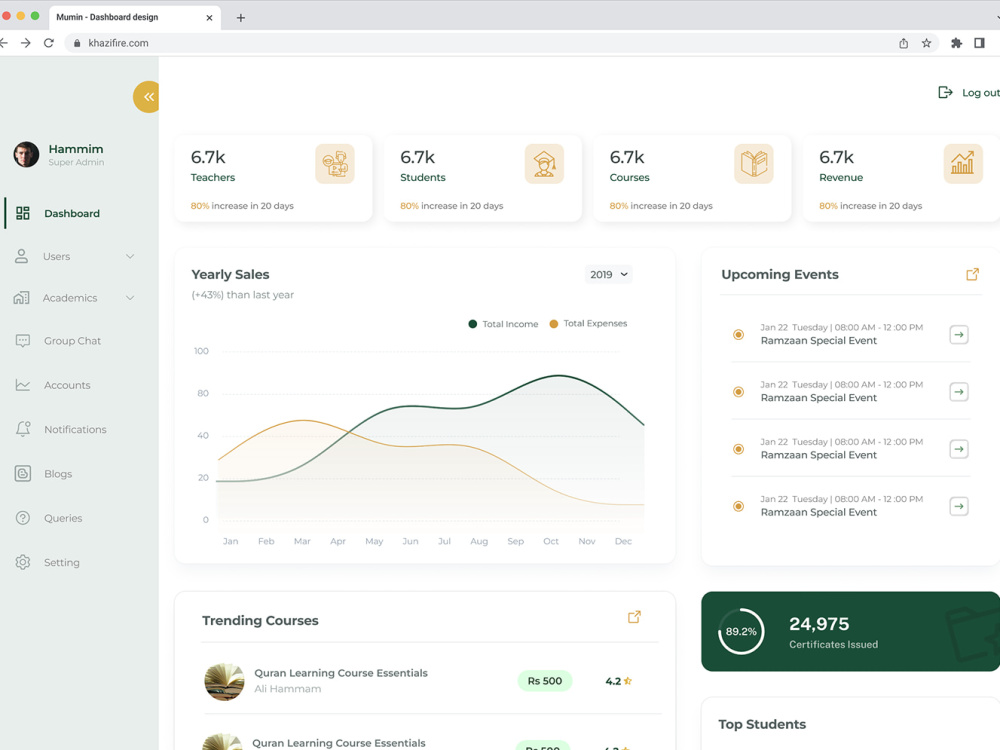This screenshot has height=750, width=1000.
Task: Open Trending Courses external link icon
Action: [x=634, y=617]
